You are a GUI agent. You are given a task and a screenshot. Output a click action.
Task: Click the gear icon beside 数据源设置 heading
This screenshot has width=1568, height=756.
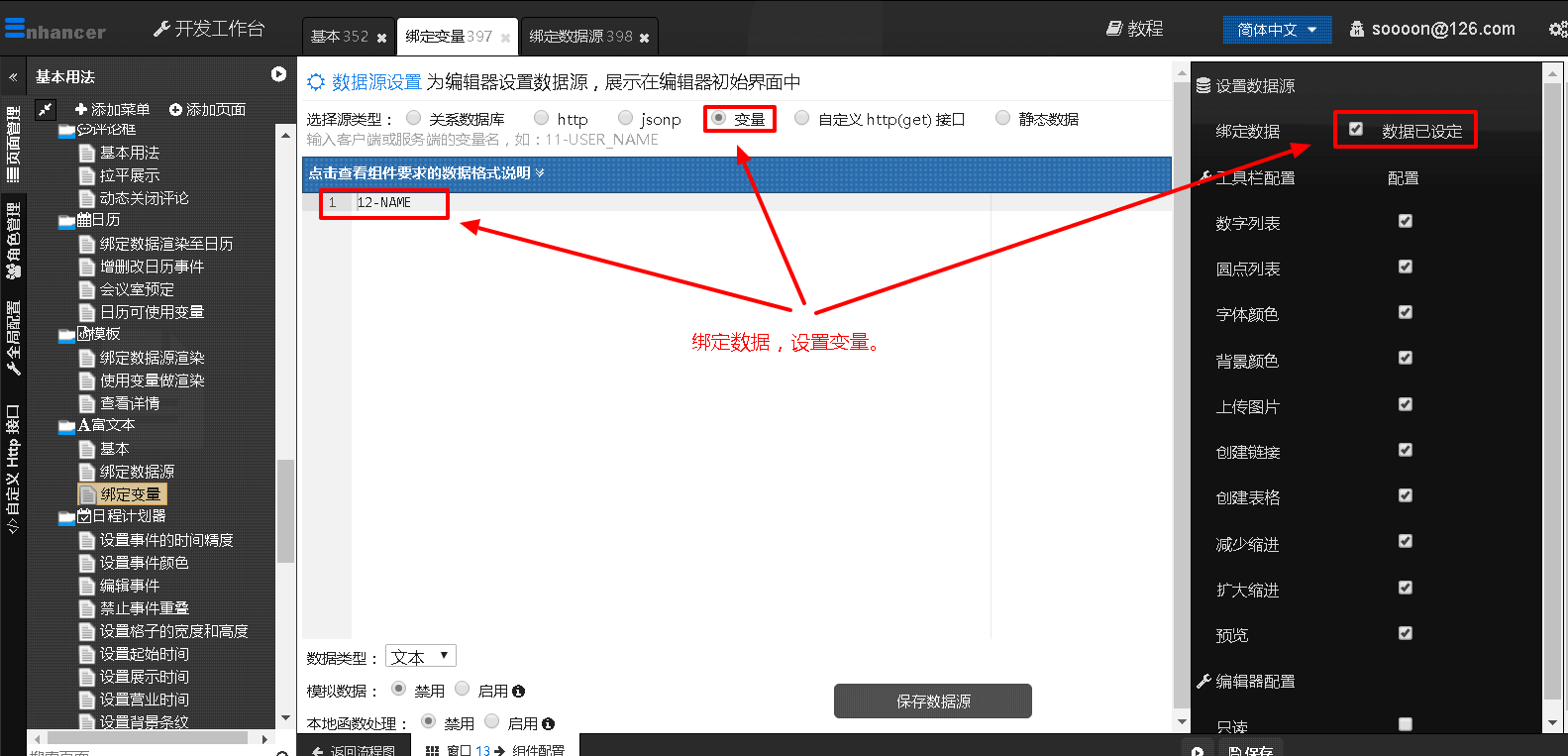316,81
